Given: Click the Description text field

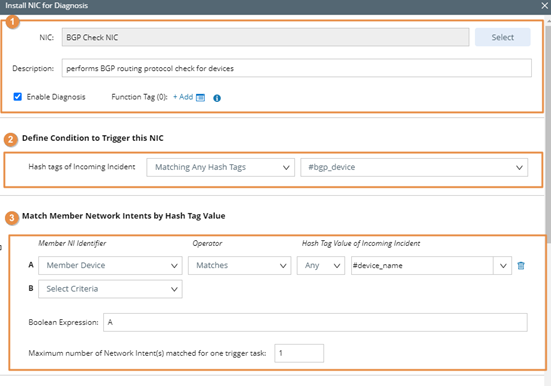Looking at the screenshot, I should pos(297,68).
